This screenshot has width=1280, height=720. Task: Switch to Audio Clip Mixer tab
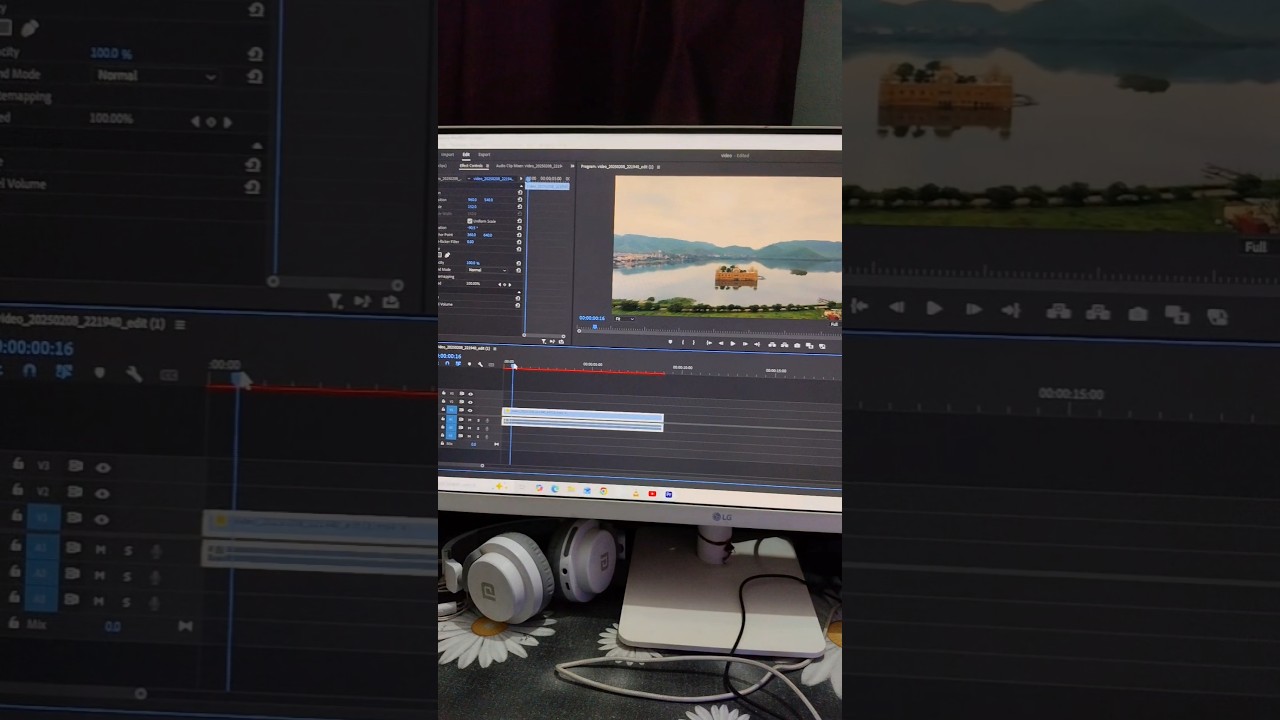(x=529, y=166)
